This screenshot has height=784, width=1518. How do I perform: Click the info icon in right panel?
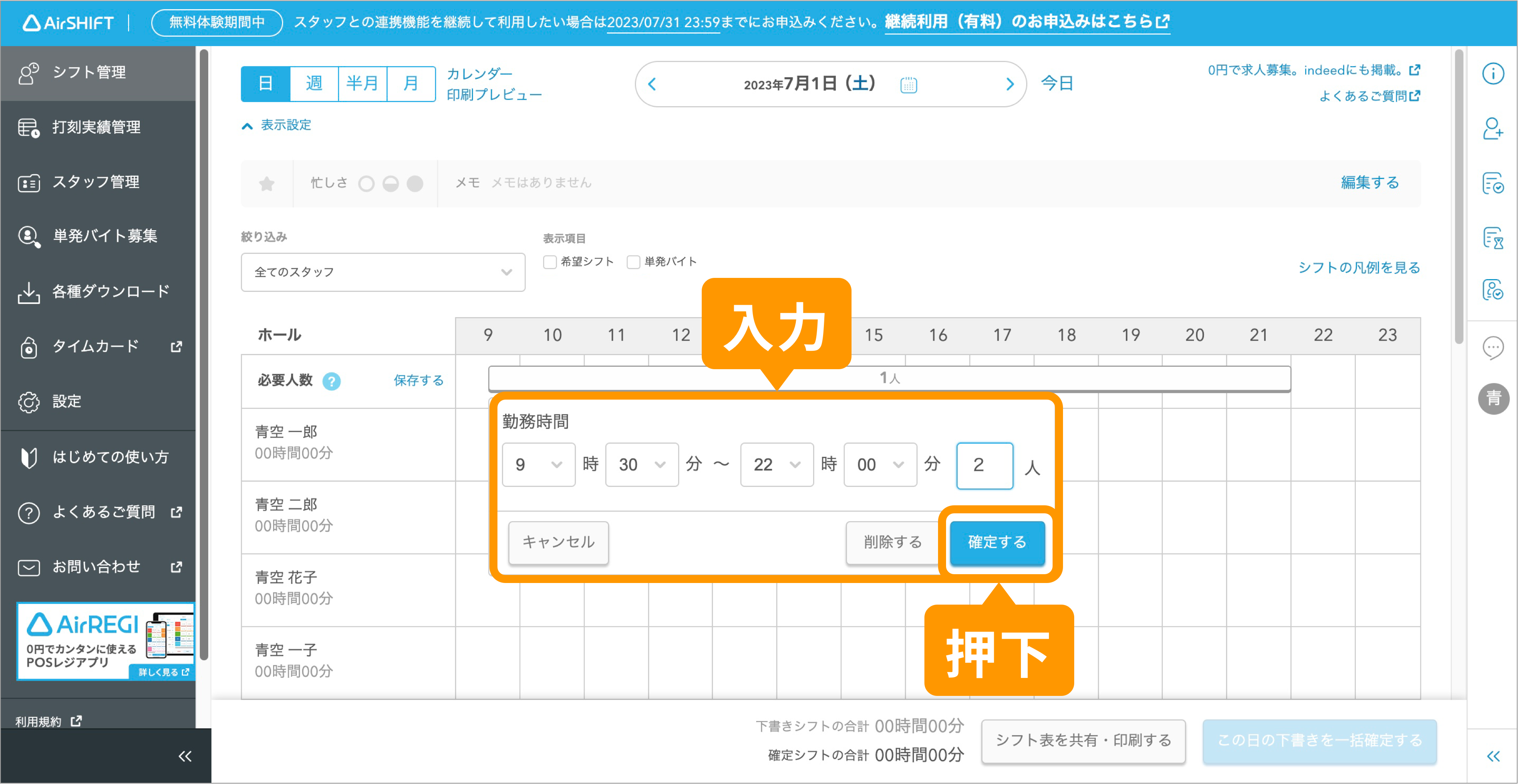[x=1493, y=74]
